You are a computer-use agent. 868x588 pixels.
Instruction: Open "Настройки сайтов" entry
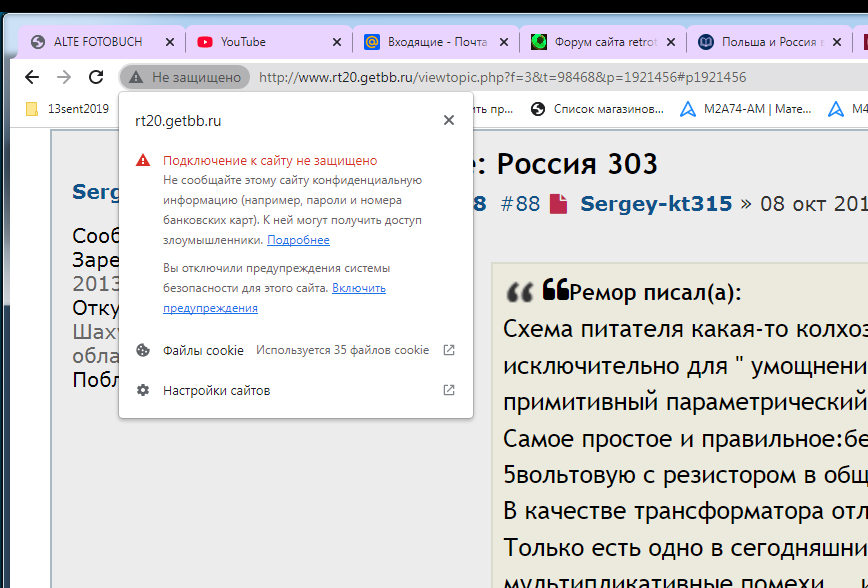point(216,390)
